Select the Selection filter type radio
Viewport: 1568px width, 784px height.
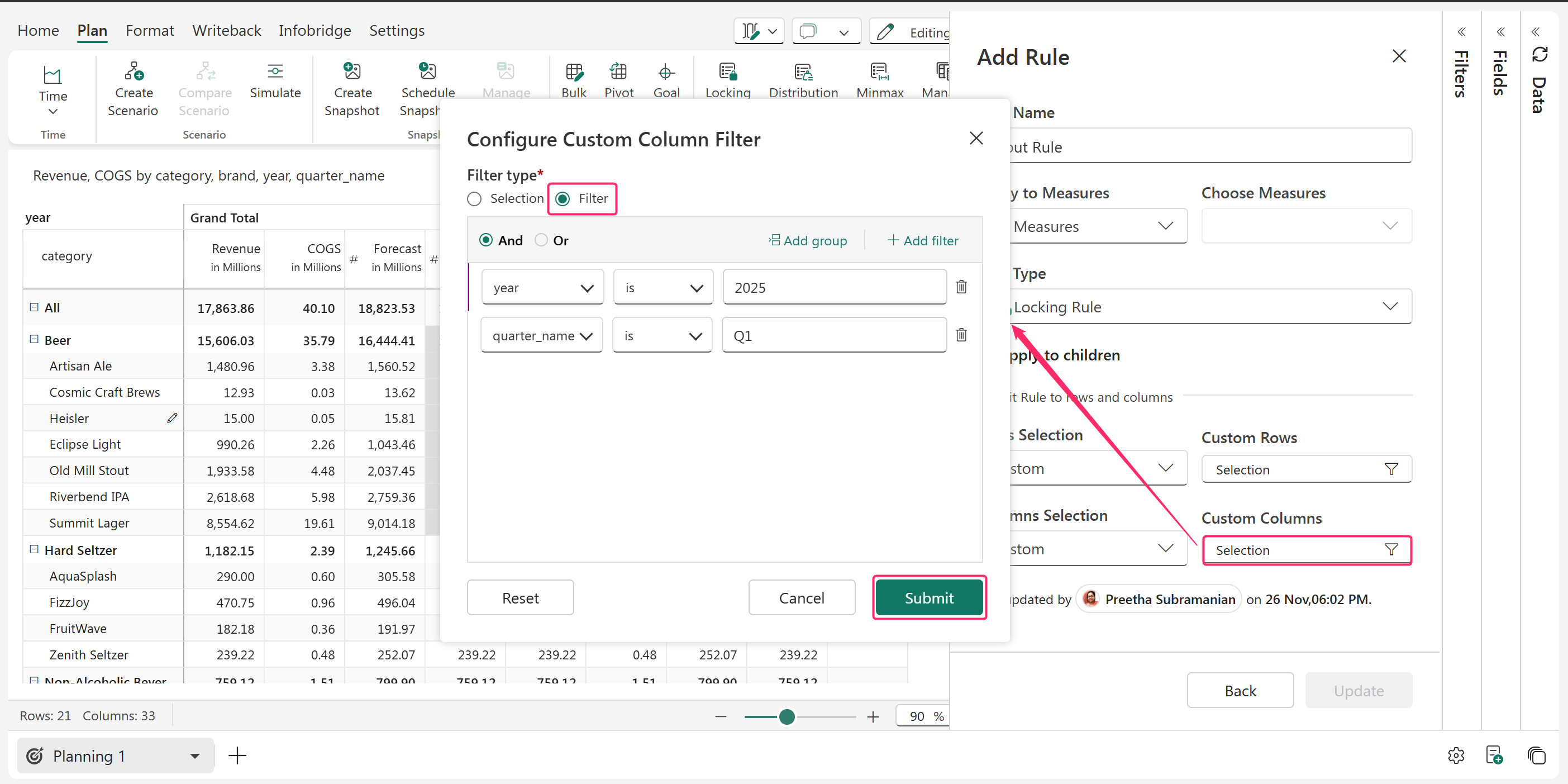pos(474,199)
